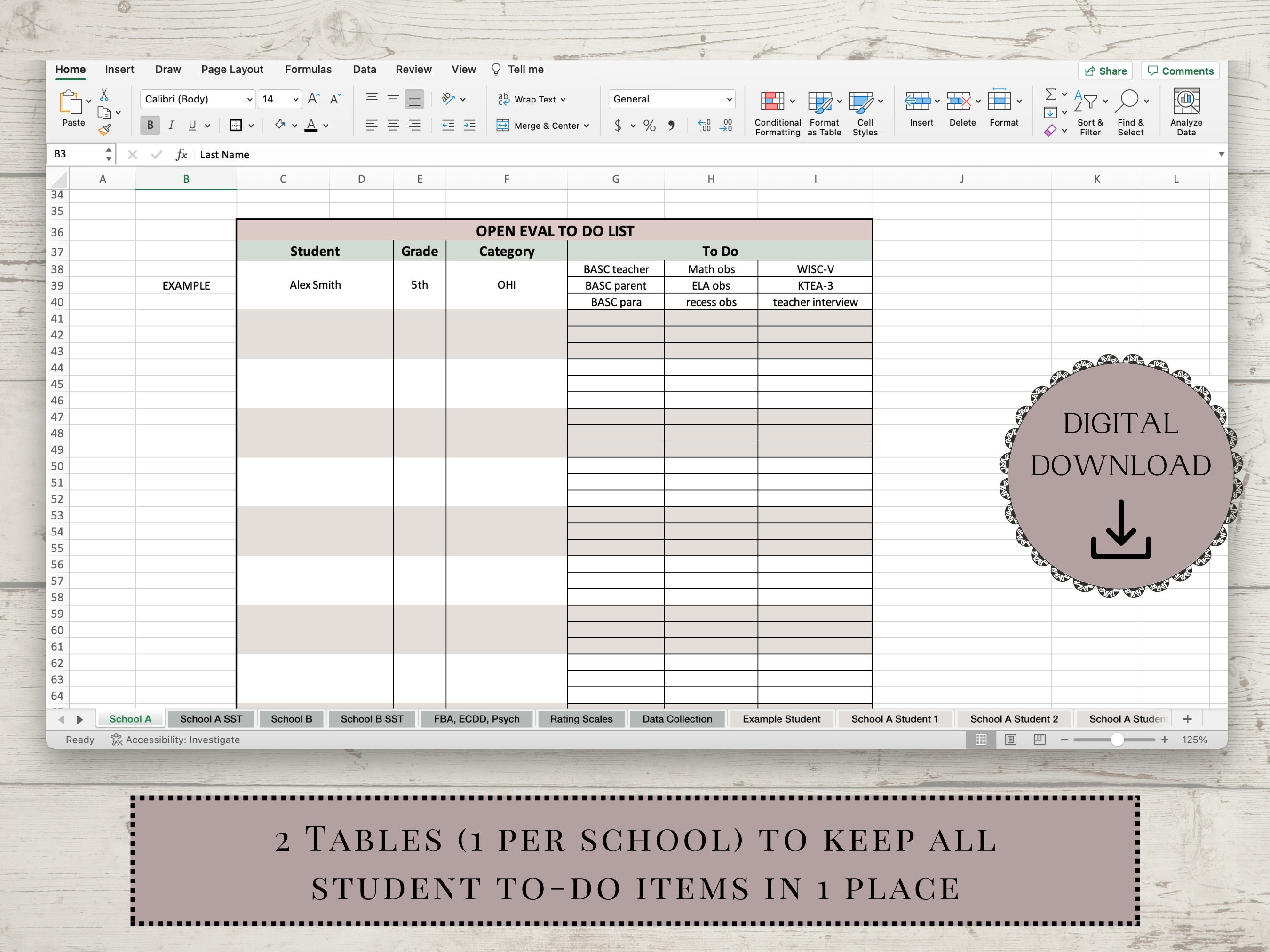Toggle bold formatting

(x=150, y=125)
